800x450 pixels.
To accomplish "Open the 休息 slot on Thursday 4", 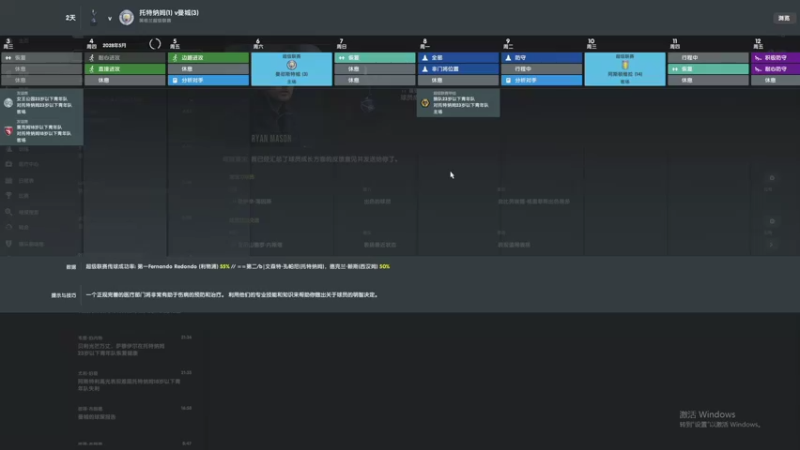I will coord(125,80).
